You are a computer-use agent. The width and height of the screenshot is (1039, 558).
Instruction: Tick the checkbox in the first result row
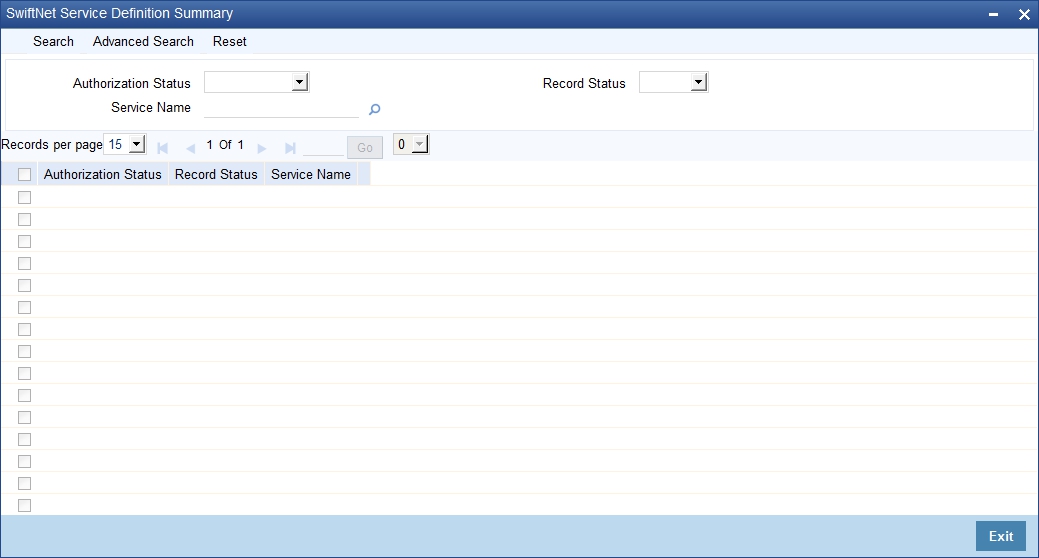click(x=25, y=197)
